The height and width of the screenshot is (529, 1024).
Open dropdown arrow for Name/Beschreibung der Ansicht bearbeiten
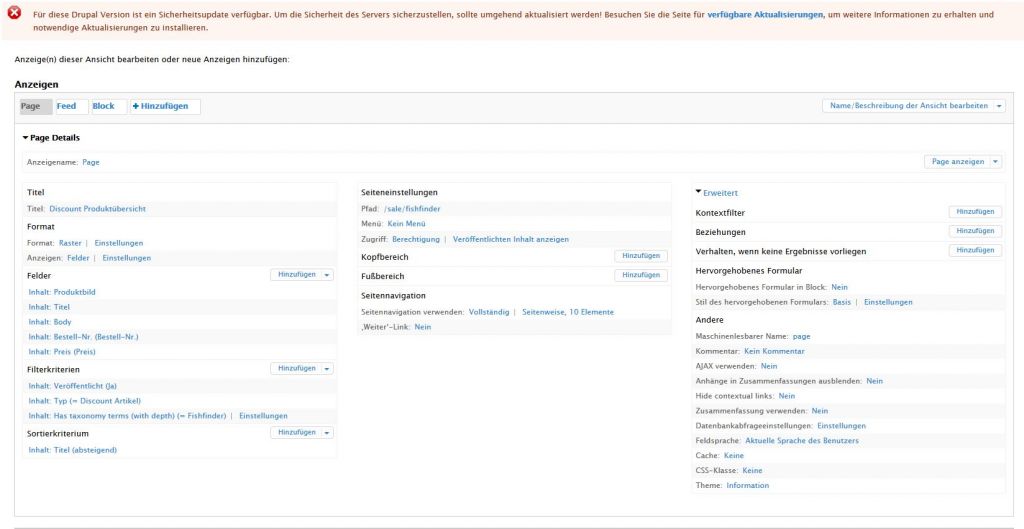(x=1000, y=105)
